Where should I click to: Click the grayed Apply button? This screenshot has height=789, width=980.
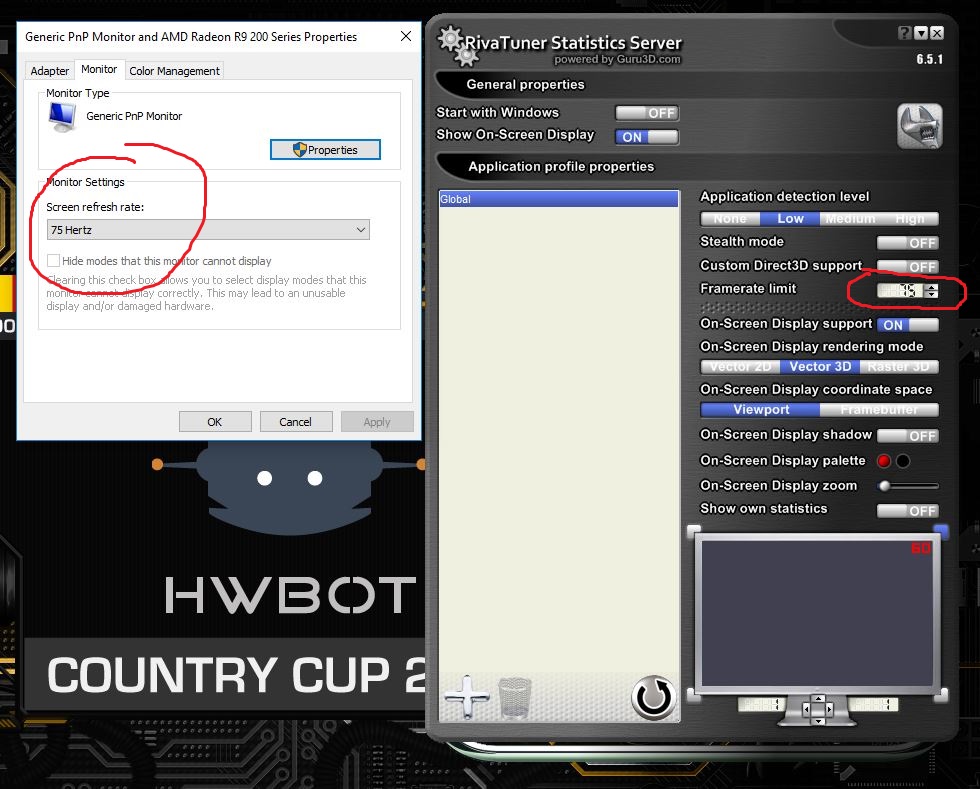tap(377, 422)
